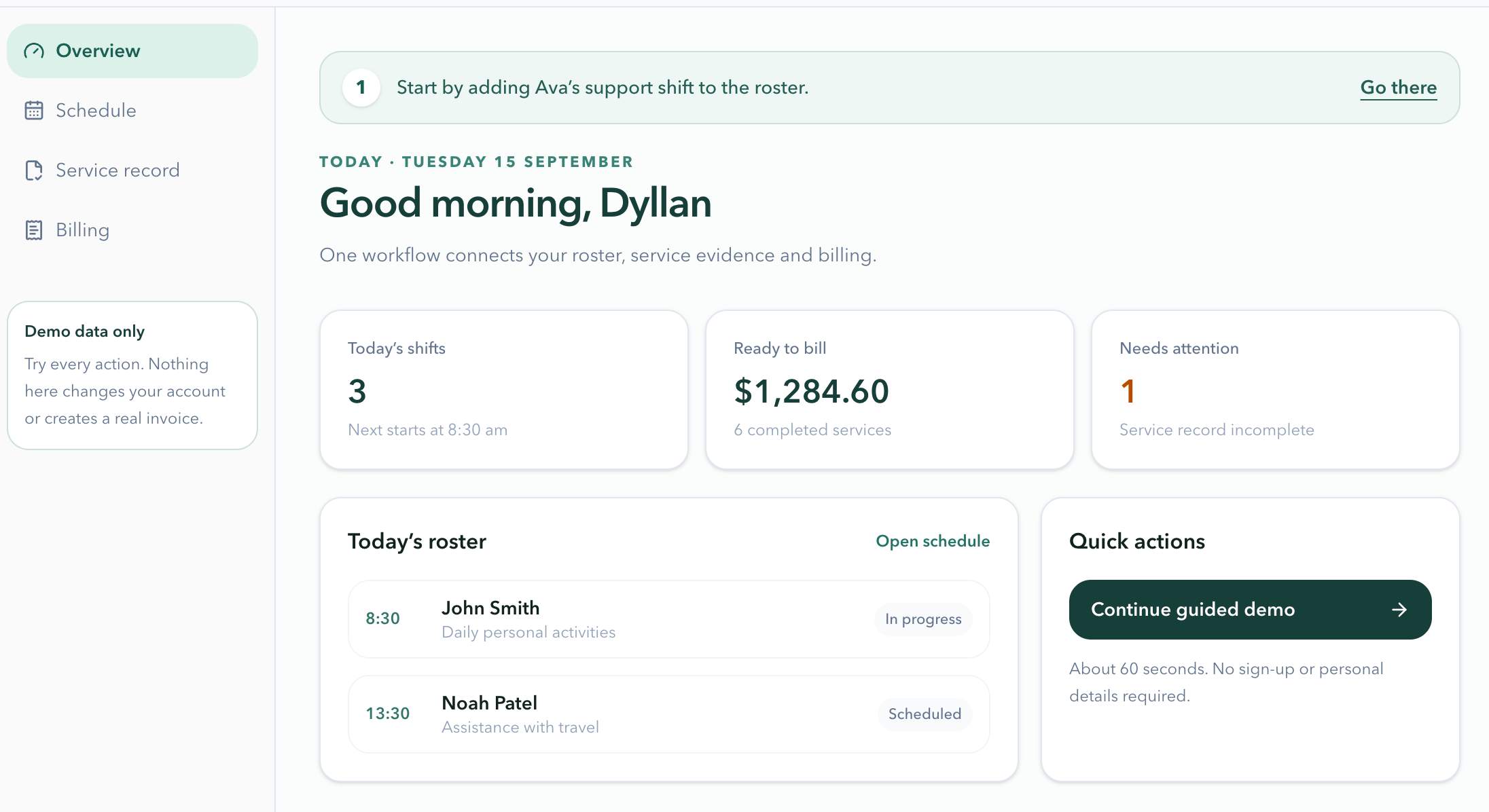Click Assistance with travel text

coord(520,727)
